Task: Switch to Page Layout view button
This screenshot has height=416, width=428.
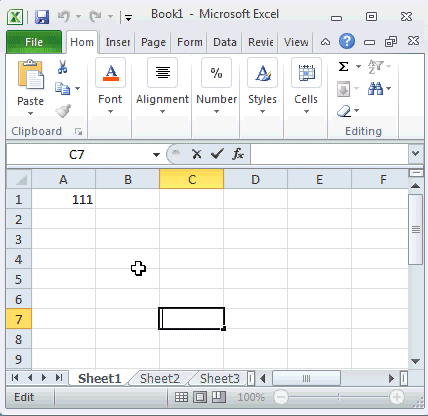Action: 200,397
